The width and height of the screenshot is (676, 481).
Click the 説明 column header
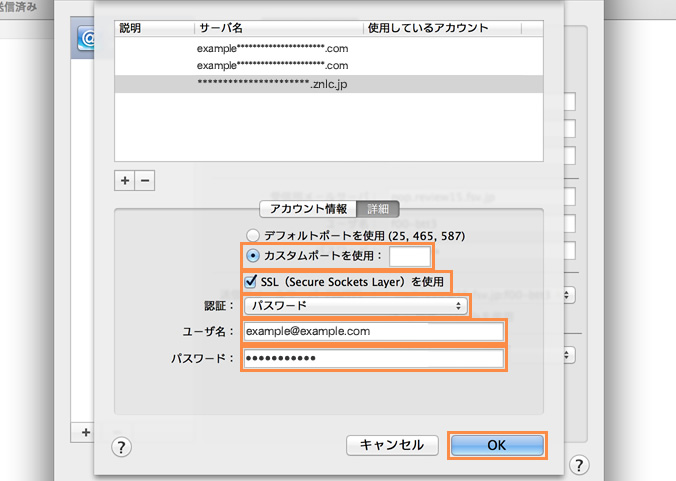click(x=154, y=28)
